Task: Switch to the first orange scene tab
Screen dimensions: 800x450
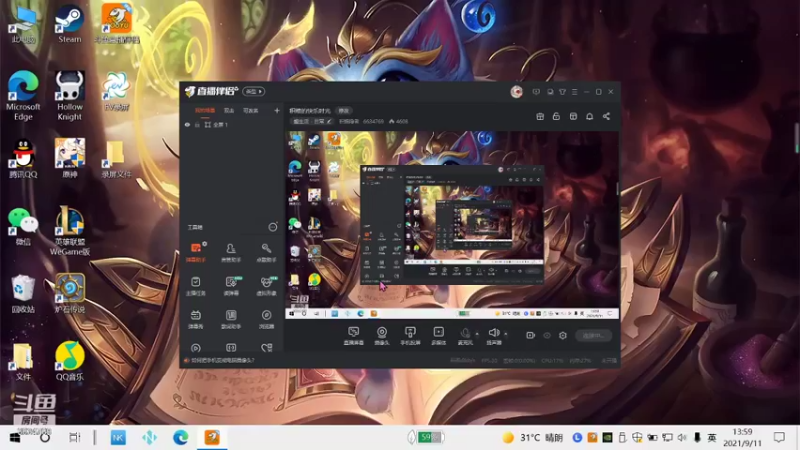Action: coord(205,110)
